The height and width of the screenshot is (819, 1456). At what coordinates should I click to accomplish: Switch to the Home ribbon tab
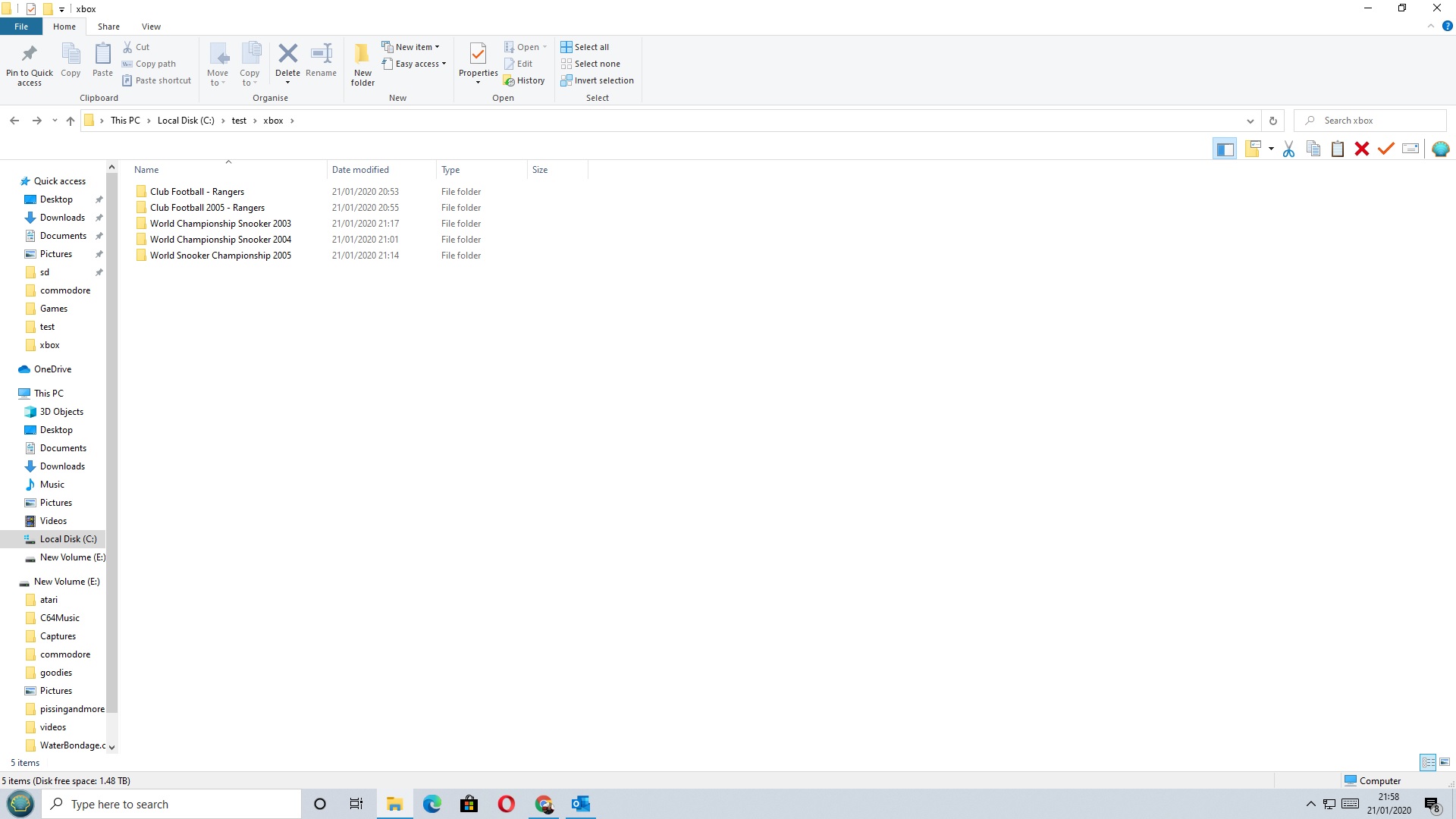click(x=64, y=27)
